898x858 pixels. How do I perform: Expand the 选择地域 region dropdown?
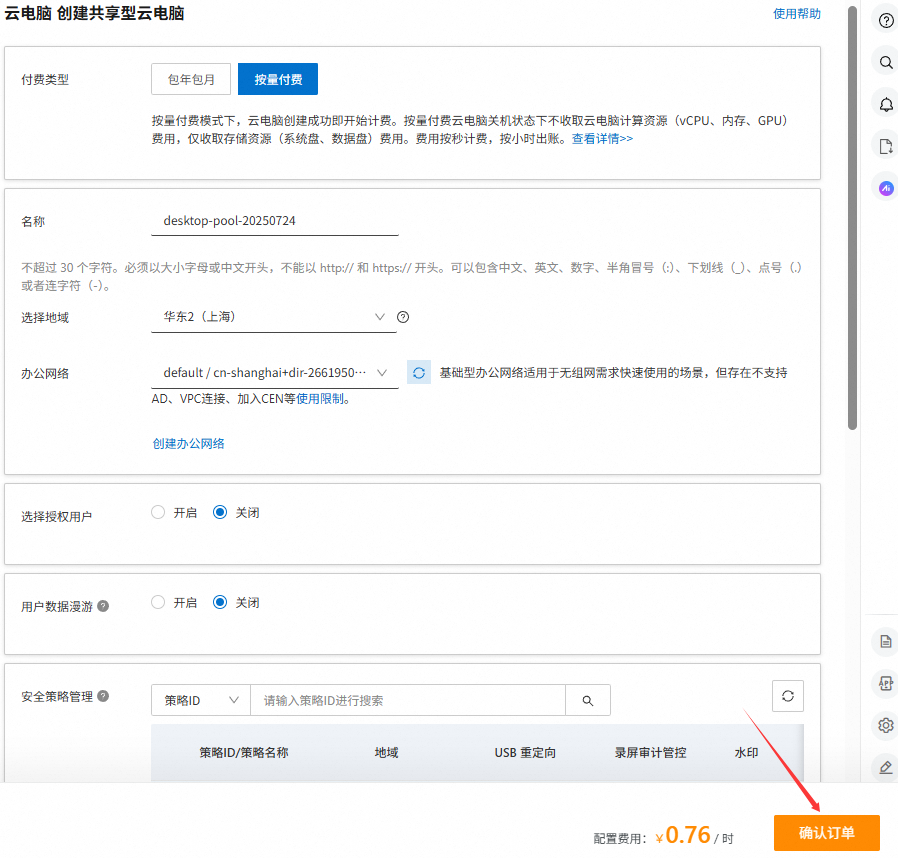click(274, 317)
